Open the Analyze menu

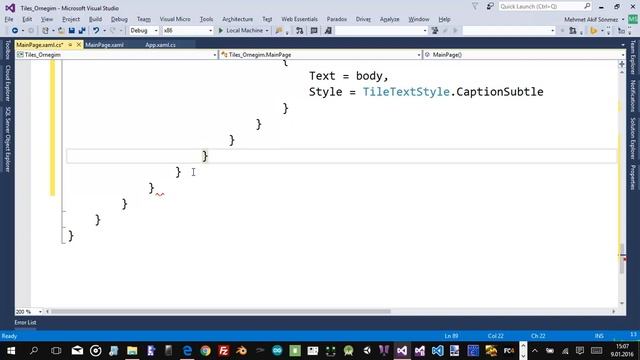pyautogui.click(x=389, y=19)
